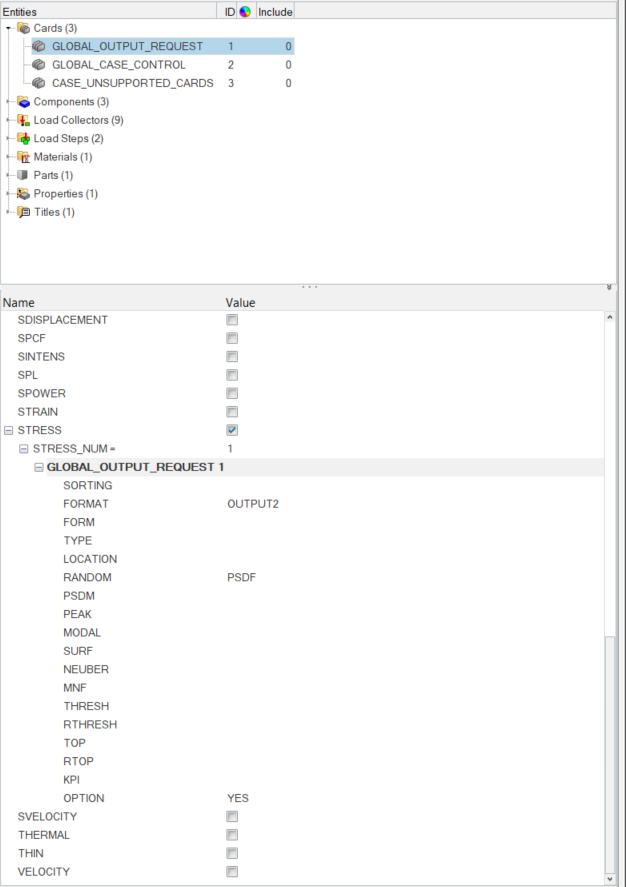Click the Materials folder icon

point(24,157)
